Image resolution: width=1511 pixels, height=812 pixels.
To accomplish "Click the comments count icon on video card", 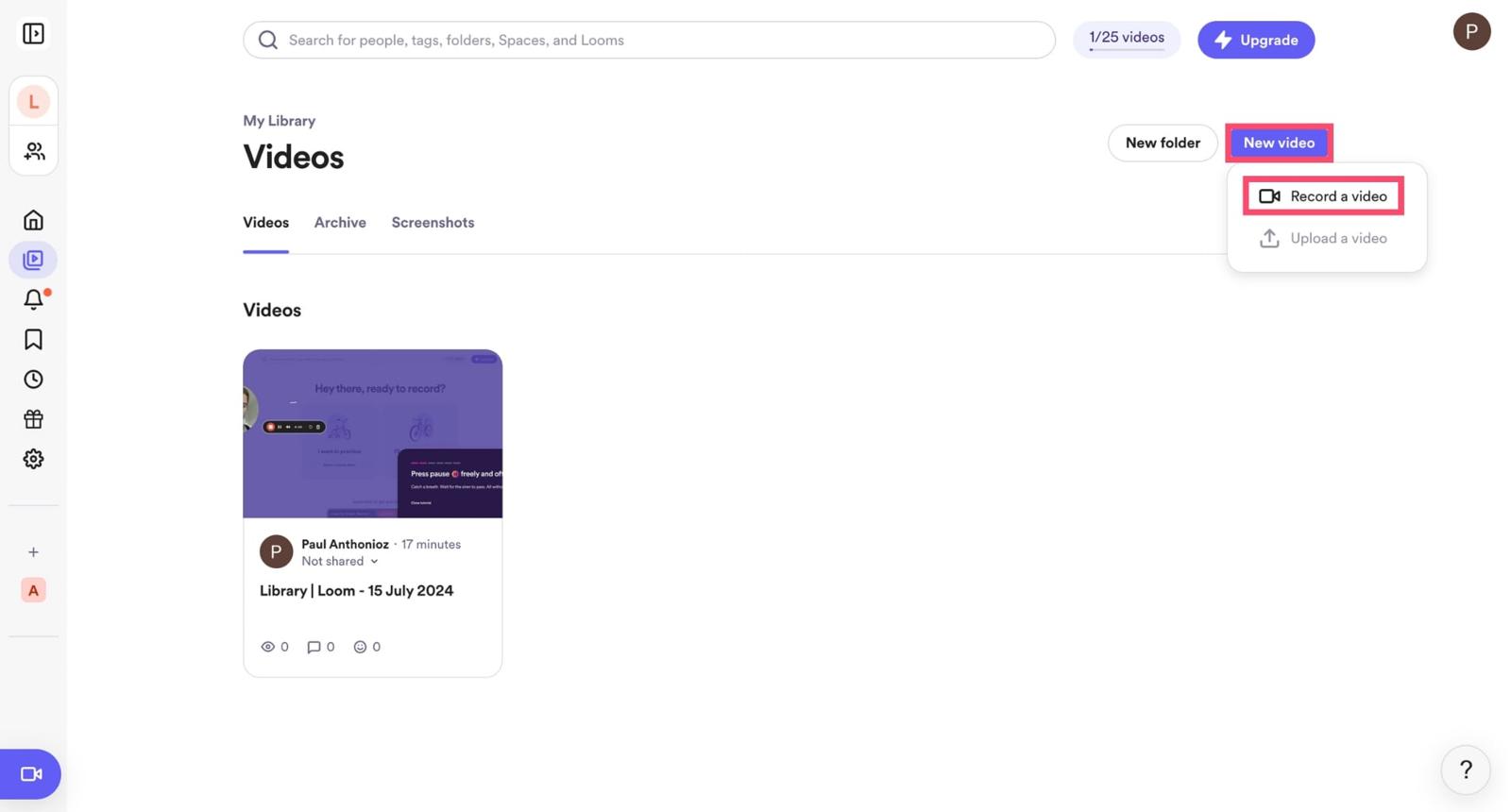I will tap(314, 647).
